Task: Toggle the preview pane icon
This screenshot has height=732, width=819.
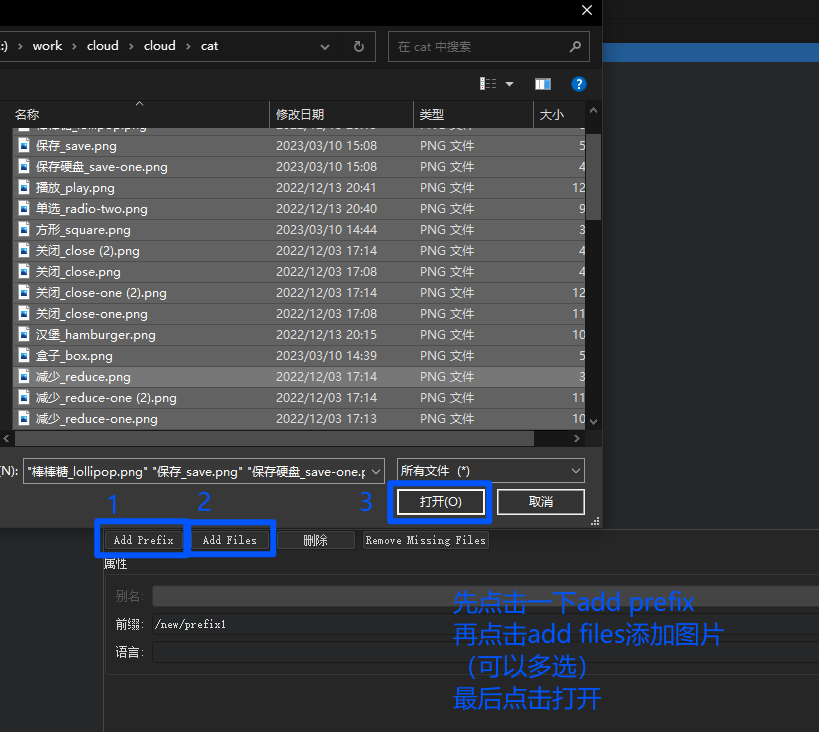Action: click(x=543, y=84)
